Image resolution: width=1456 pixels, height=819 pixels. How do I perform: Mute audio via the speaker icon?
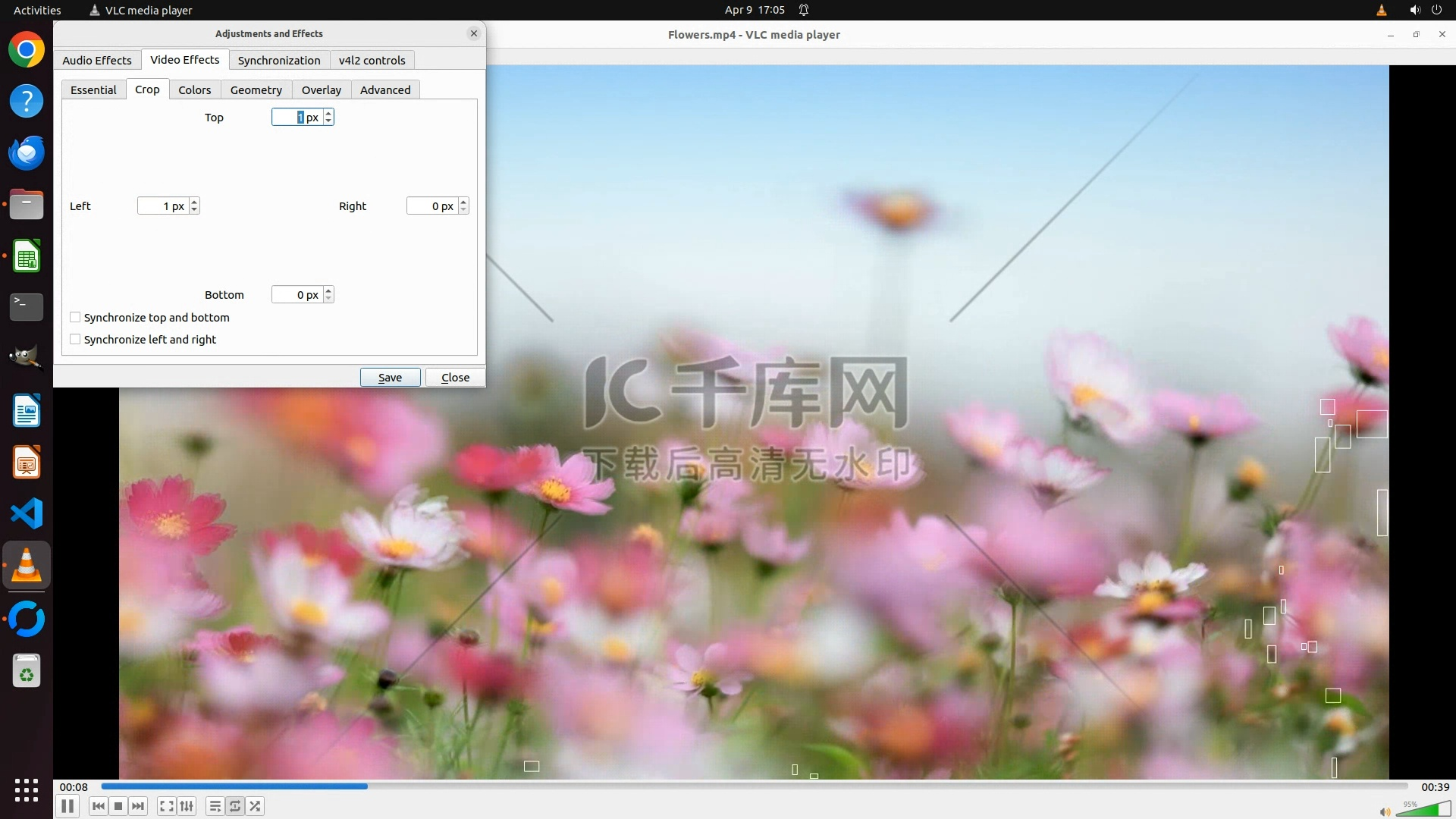click(x=1385, y=811)
